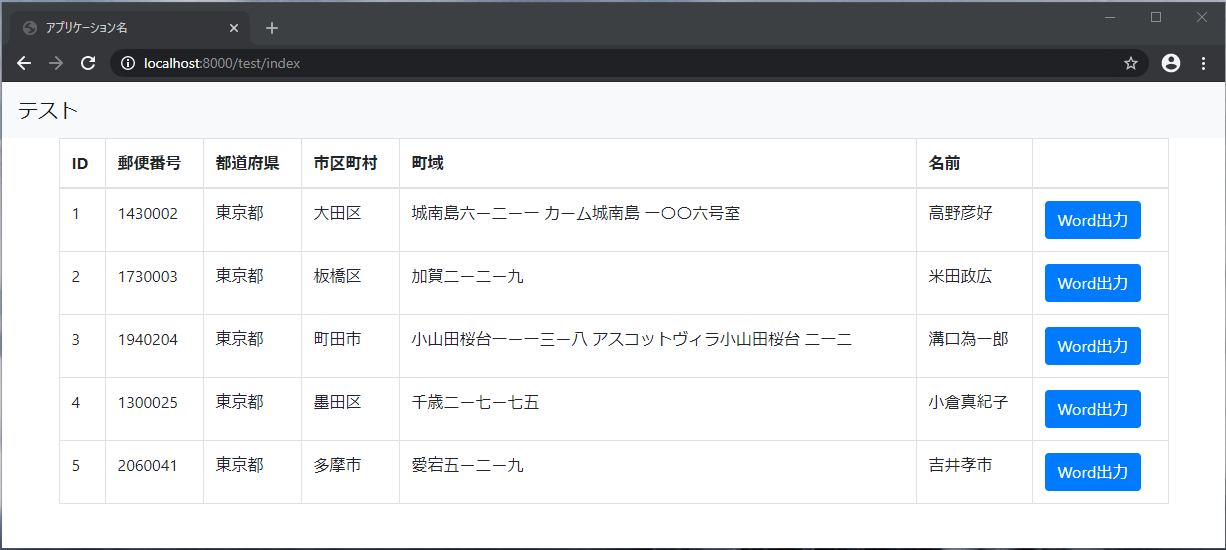This screenshot has width=1226, height=550.
Task: Click address 加賀二ー二ー九
Action: click(x=467, y=276)
